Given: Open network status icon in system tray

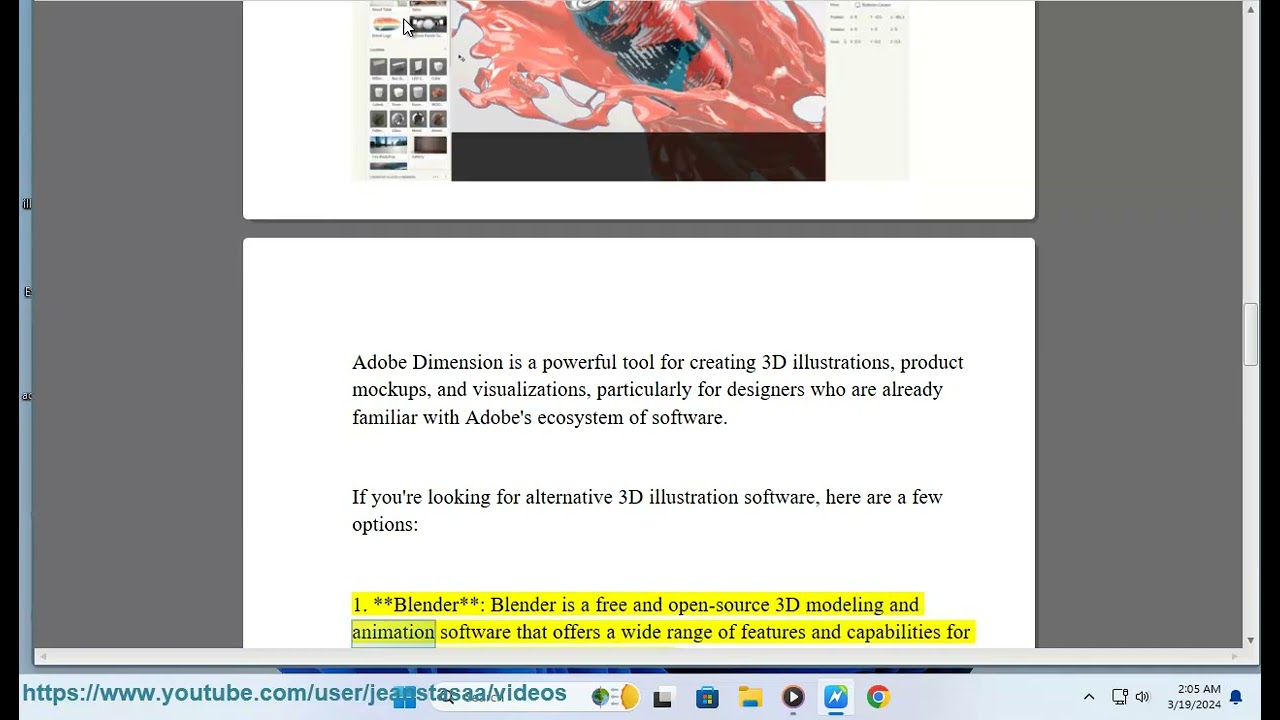Looking at the screenshot, I should 1120,697.
